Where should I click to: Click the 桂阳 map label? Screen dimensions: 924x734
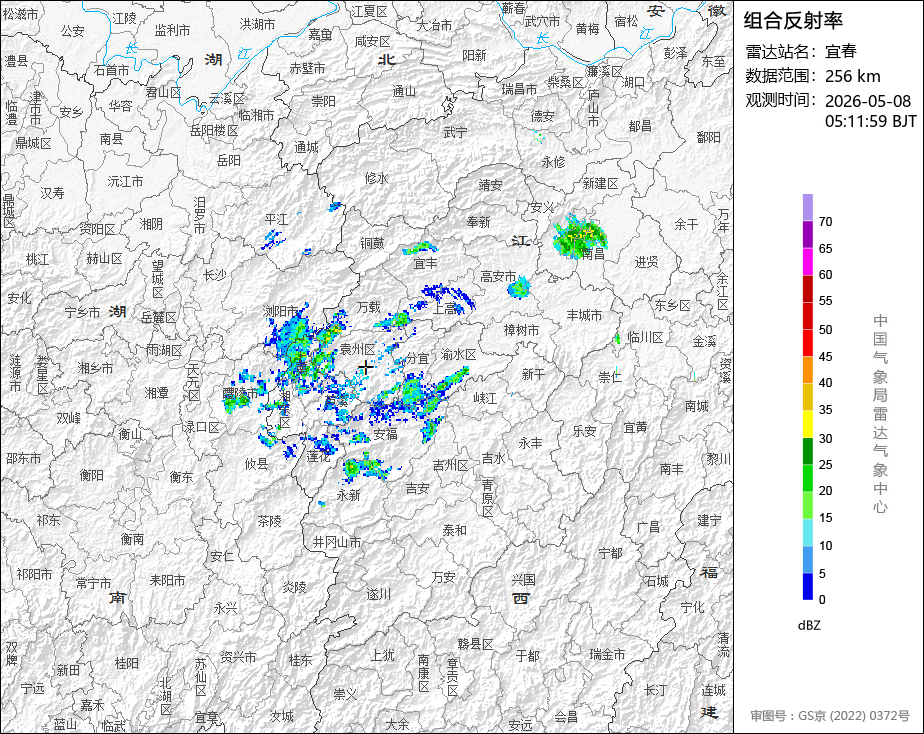click(127, 663)
